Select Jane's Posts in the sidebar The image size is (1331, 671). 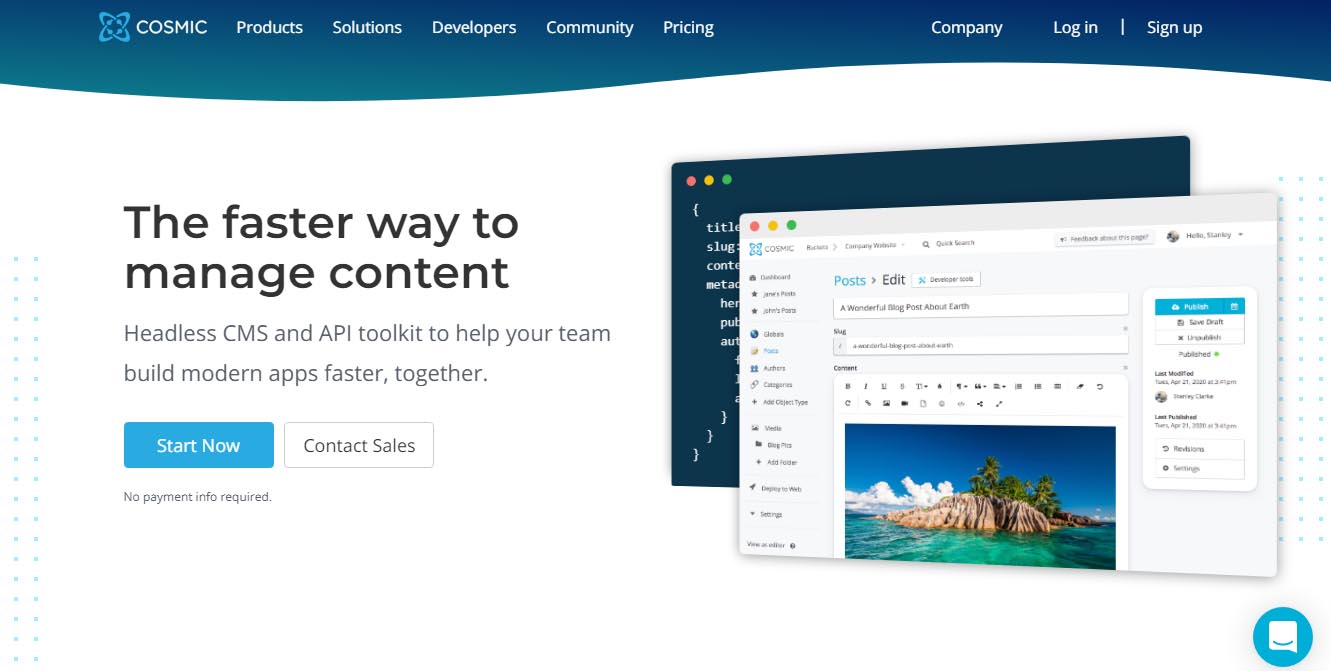772,294
